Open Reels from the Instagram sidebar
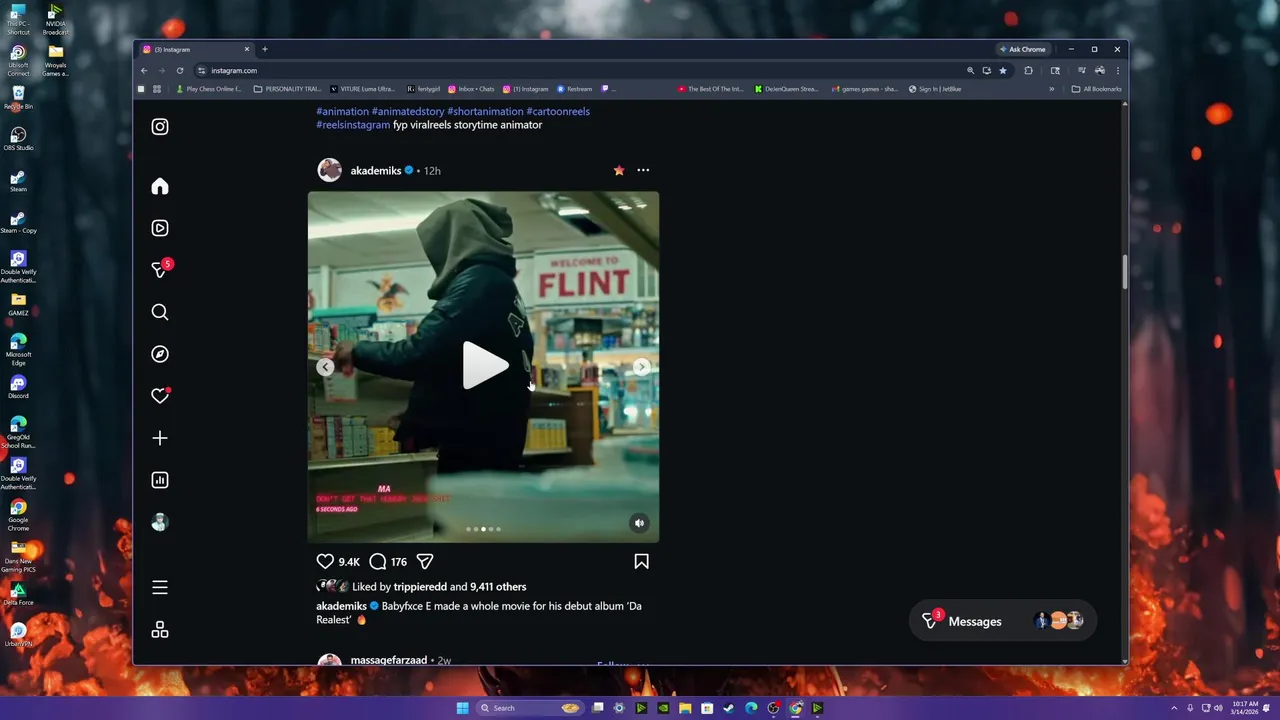Image resolution: width=1280 pixels, height=720 pixels. pyautogui.click(x=160, y=228)
